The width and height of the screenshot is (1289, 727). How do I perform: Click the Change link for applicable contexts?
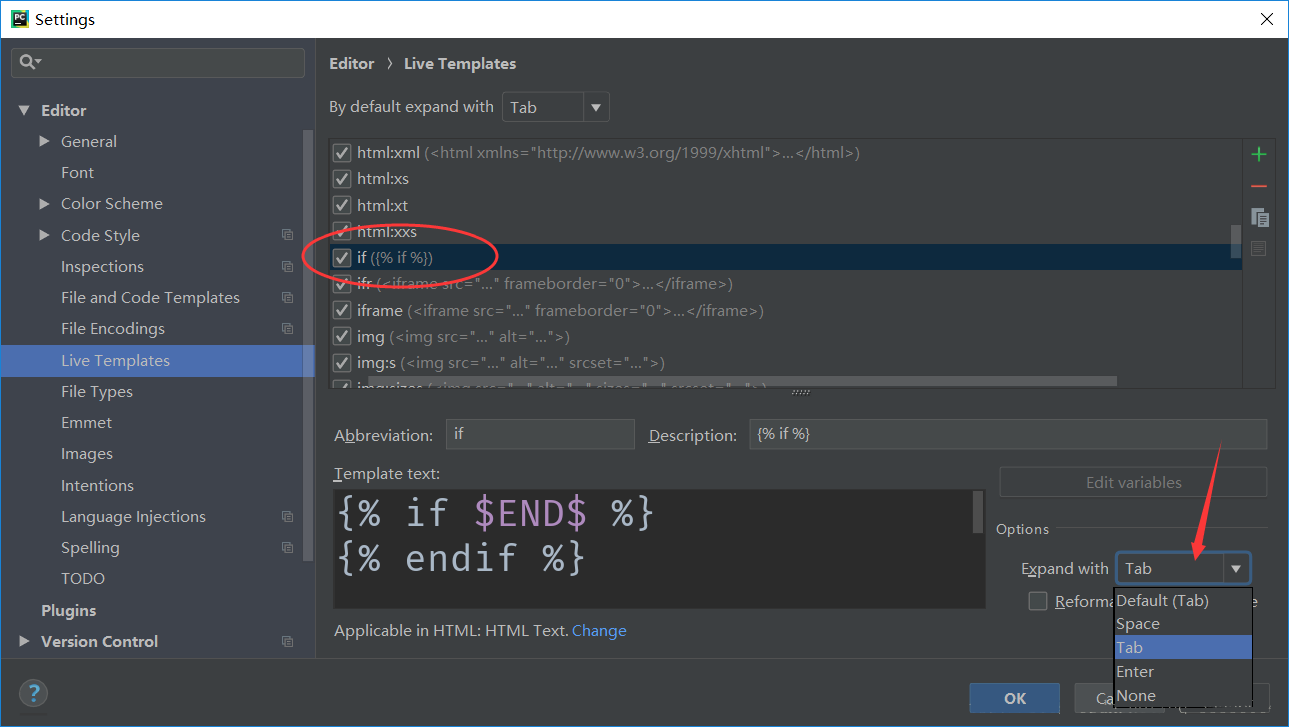click(599, 631)
